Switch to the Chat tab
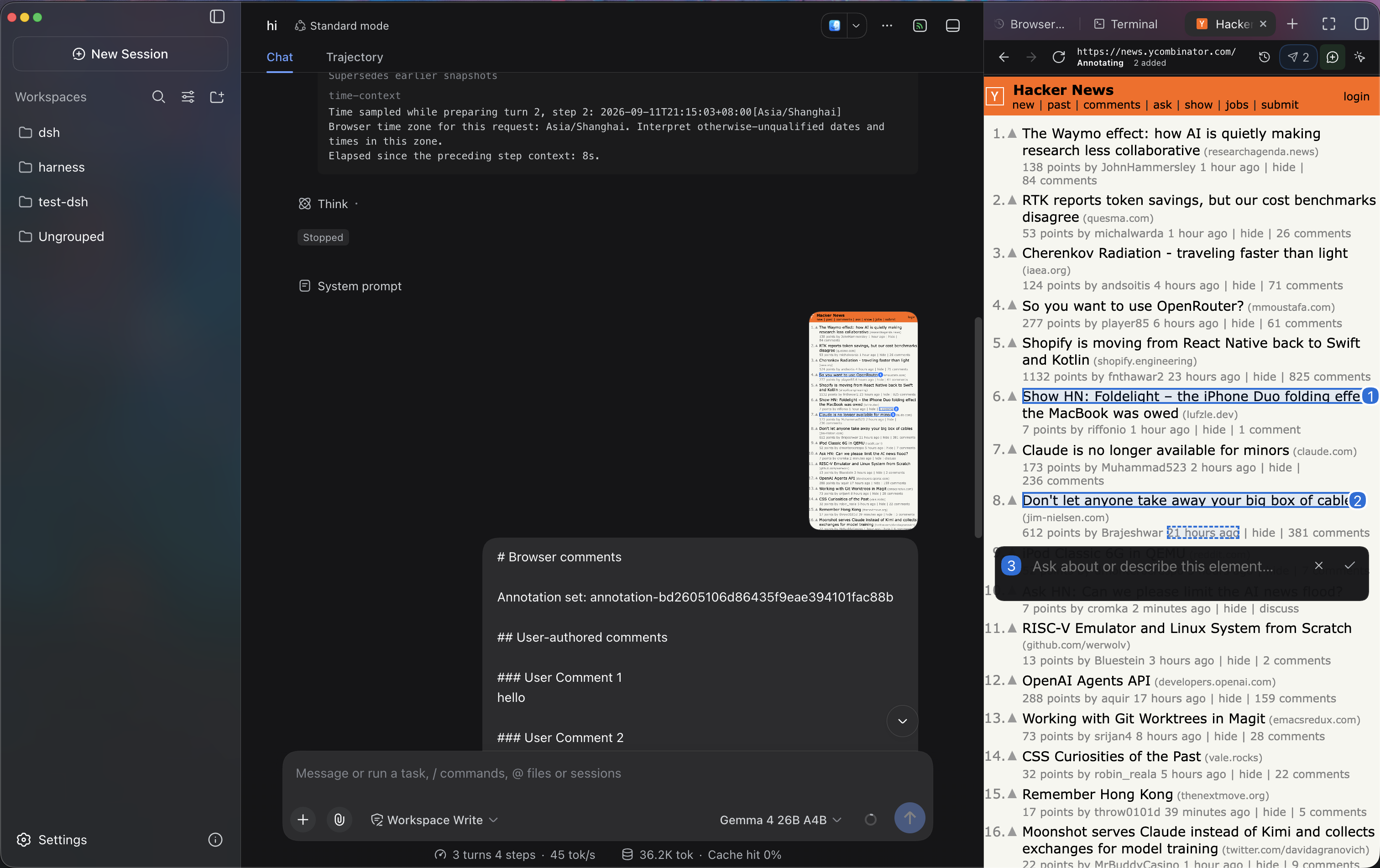 (280, 58)
